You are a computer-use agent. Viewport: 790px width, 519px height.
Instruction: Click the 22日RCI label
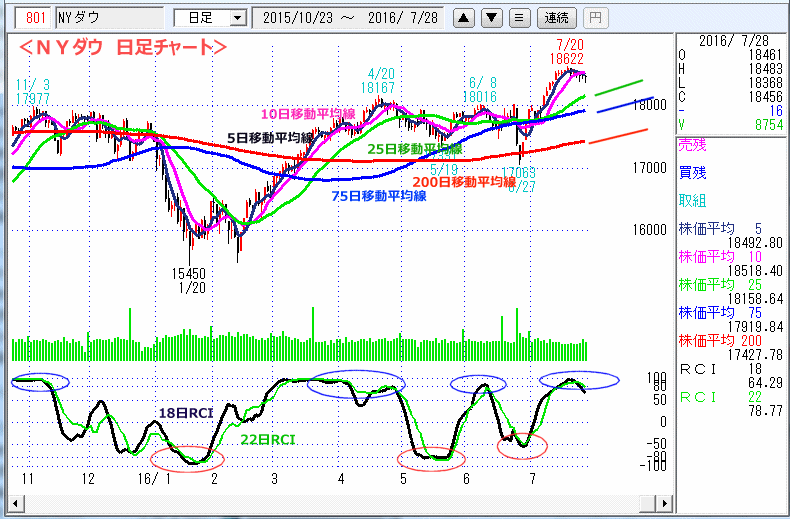click(268, 439)
